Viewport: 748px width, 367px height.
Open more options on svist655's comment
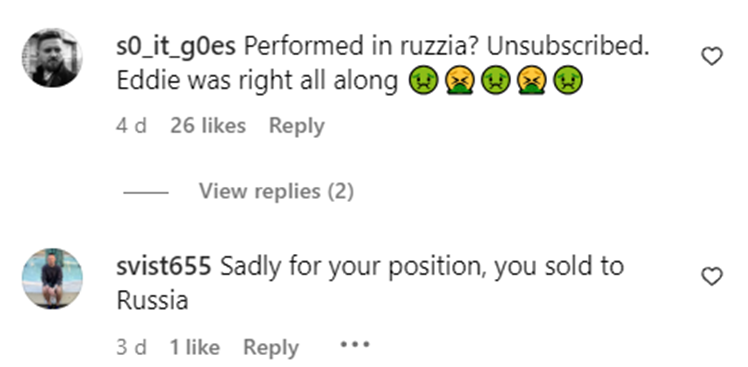[354, 344]
